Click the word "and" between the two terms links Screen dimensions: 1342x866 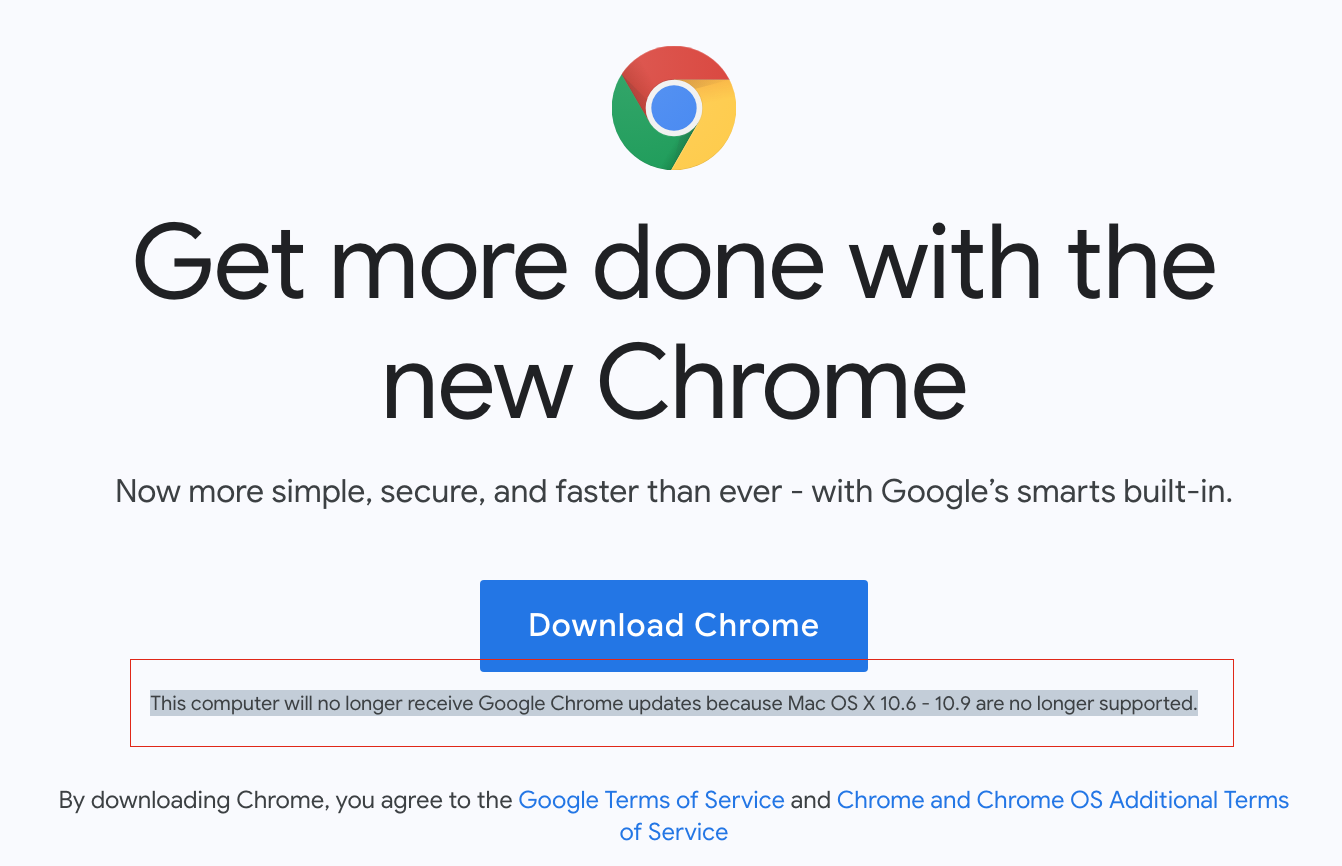(810, 800)
